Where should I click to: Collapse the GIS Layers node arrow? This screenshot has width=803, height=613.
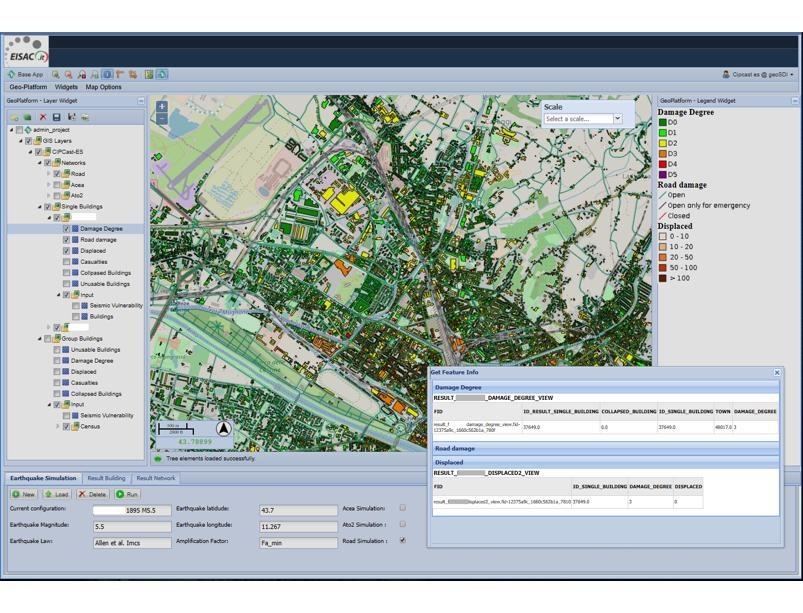pos(21,141)
